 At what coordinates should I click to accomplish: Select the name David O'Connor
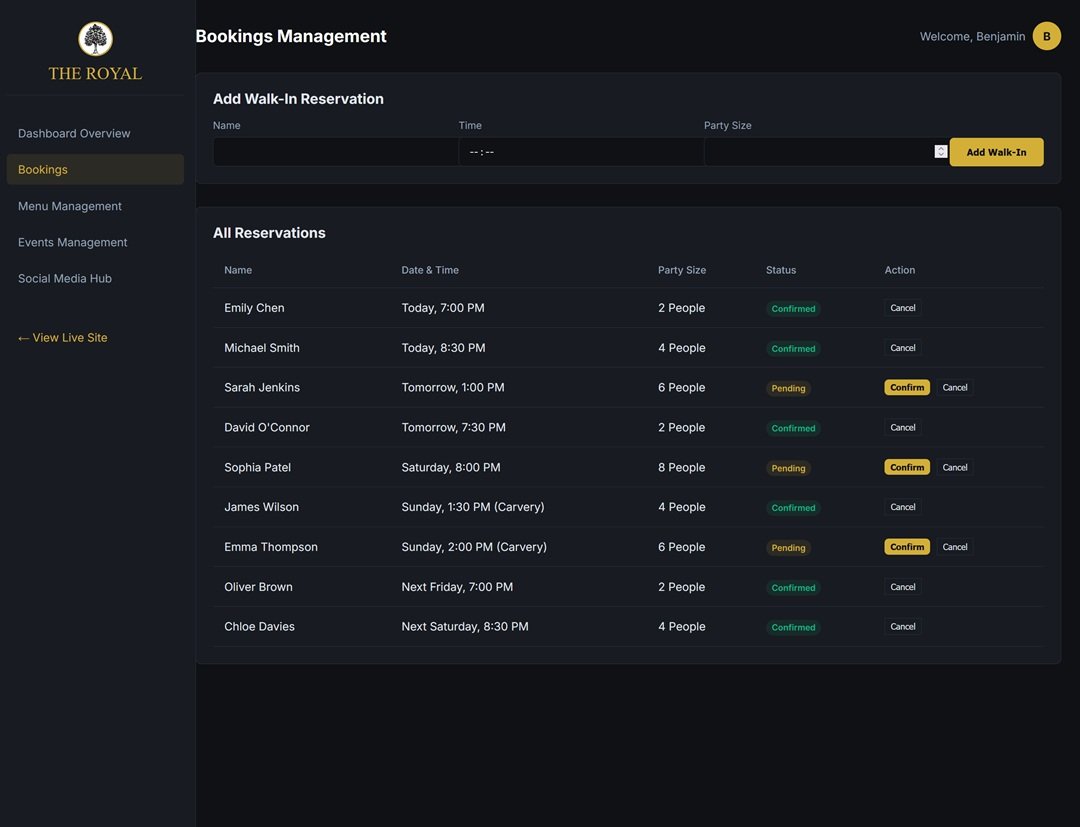tap(267, 428)
